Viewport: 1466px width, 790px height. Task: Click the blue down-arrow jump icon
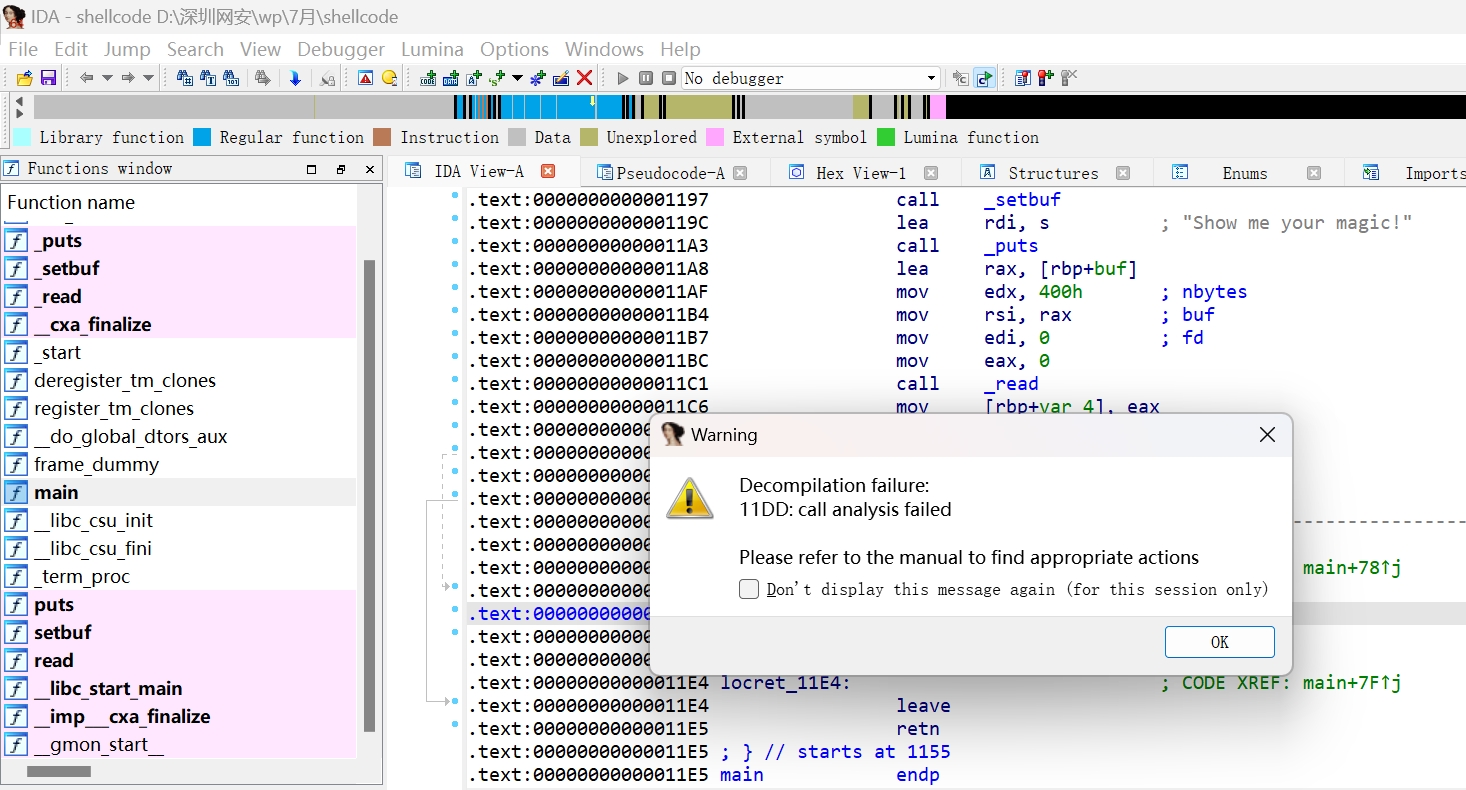point(295,78)
